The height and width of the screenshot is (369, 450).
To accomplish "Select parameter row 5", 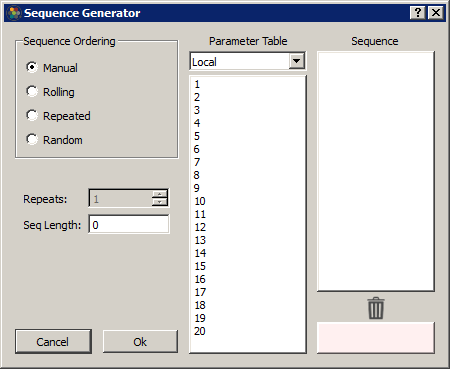I will pyautogui.click(x=247, y=136).
